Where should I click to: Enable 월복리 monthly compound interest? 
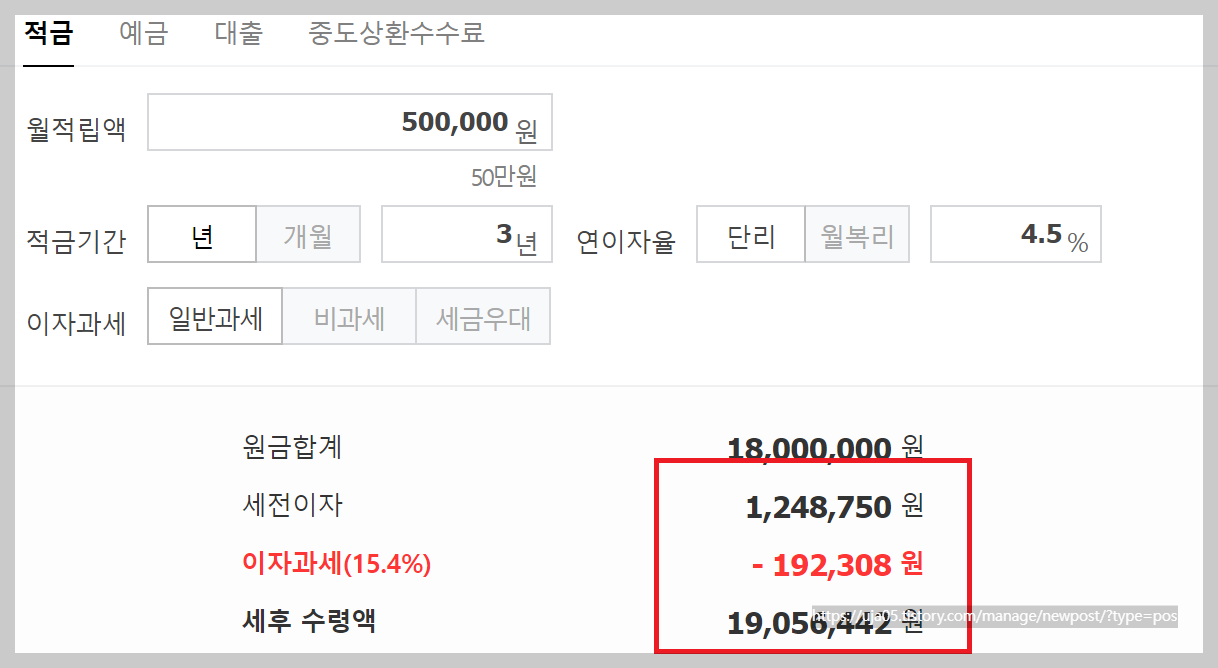(x=856, y=234)
